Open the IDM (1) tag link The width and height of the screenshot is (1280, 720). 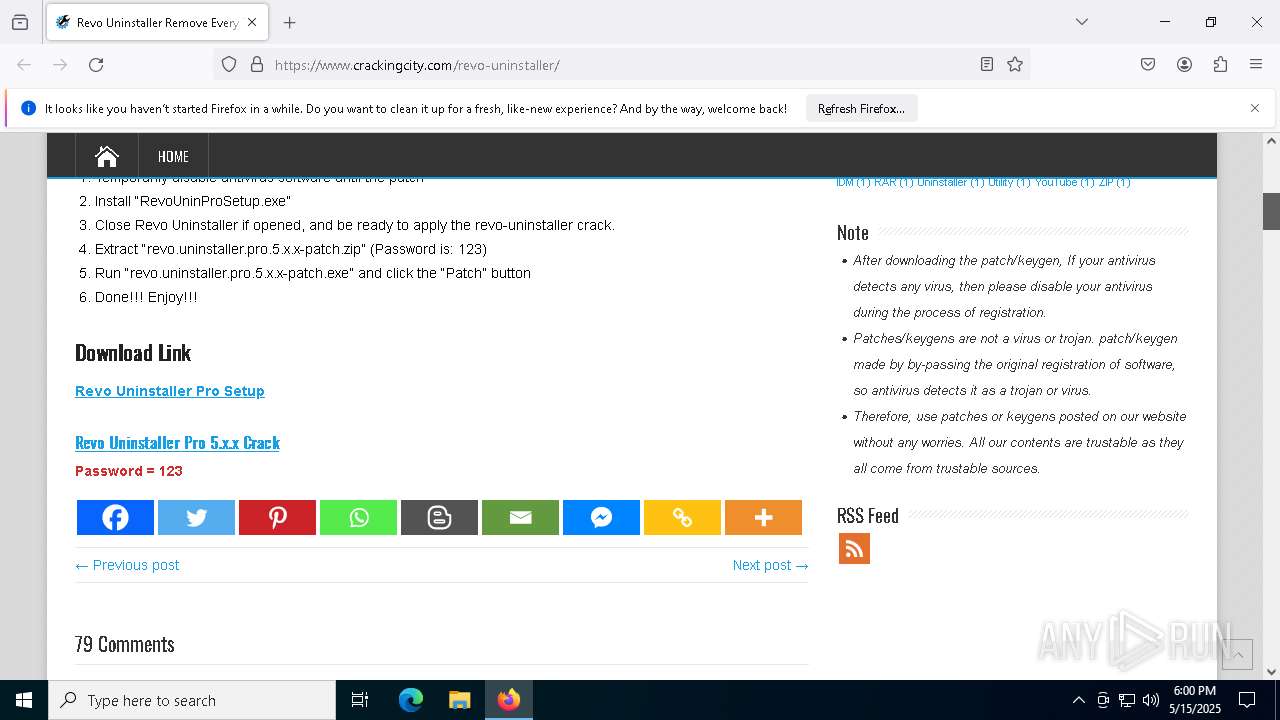[853, 182]
